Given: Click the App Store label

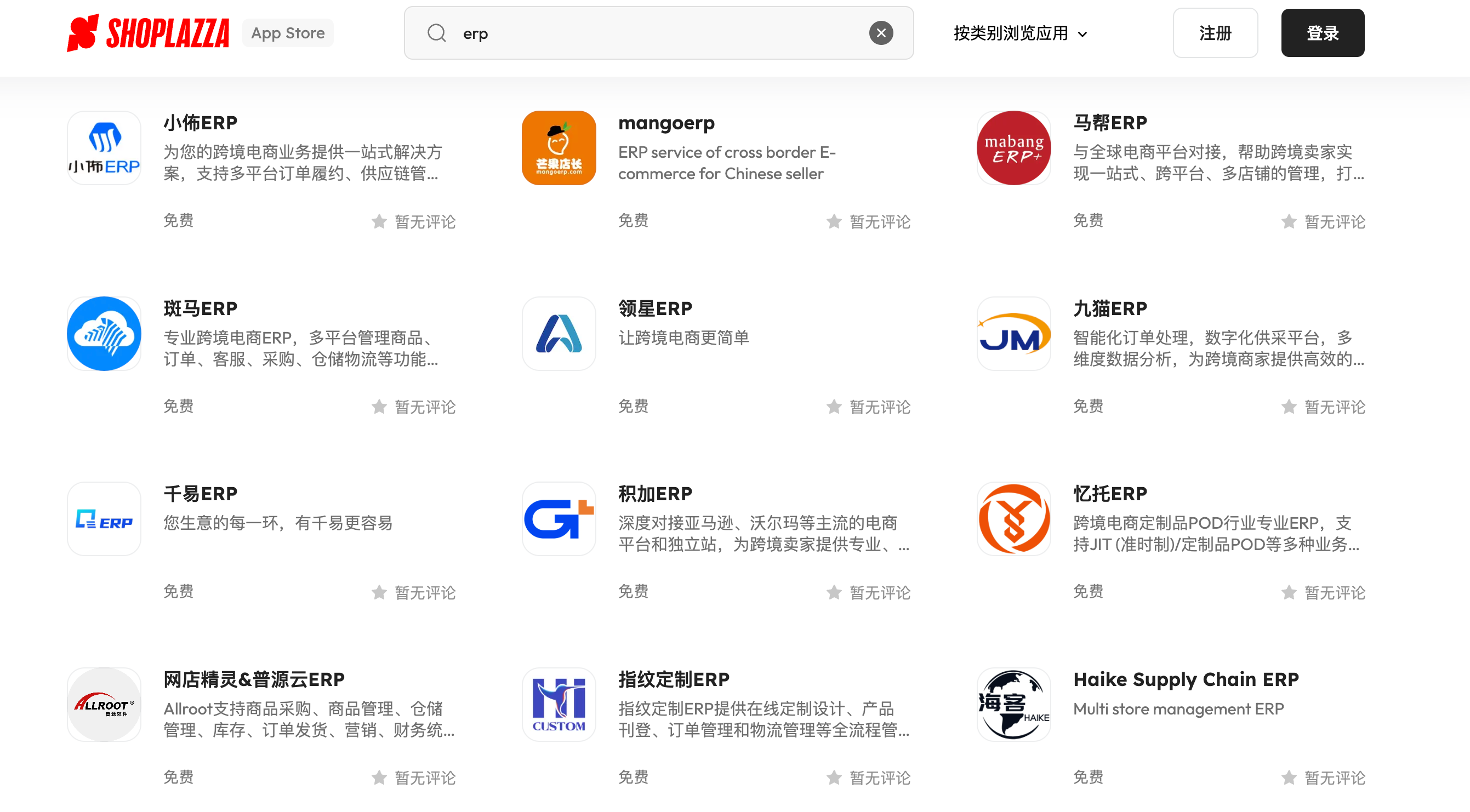Looking at the screenshot, I should pyautogui.click(x=288, y=32).
